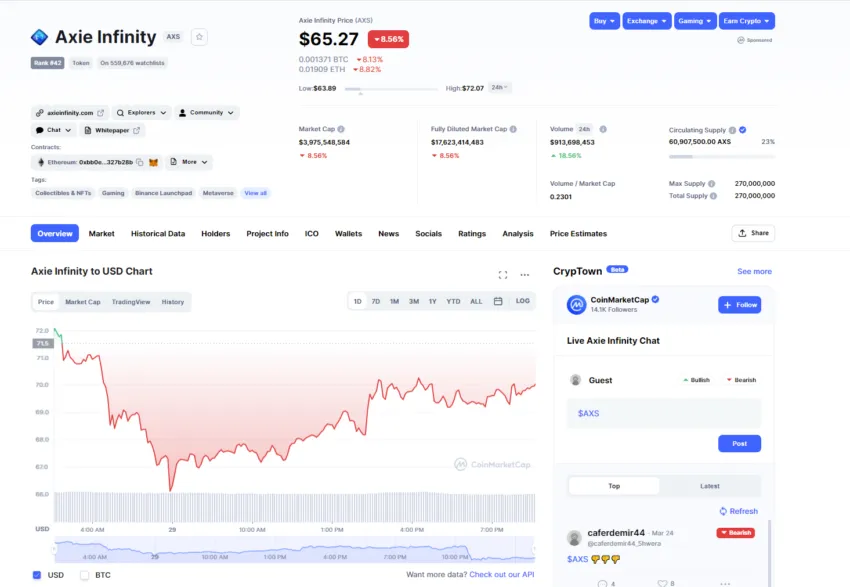Toggle the LOG scale button
The image size is (850, 587).
point(523,301)
